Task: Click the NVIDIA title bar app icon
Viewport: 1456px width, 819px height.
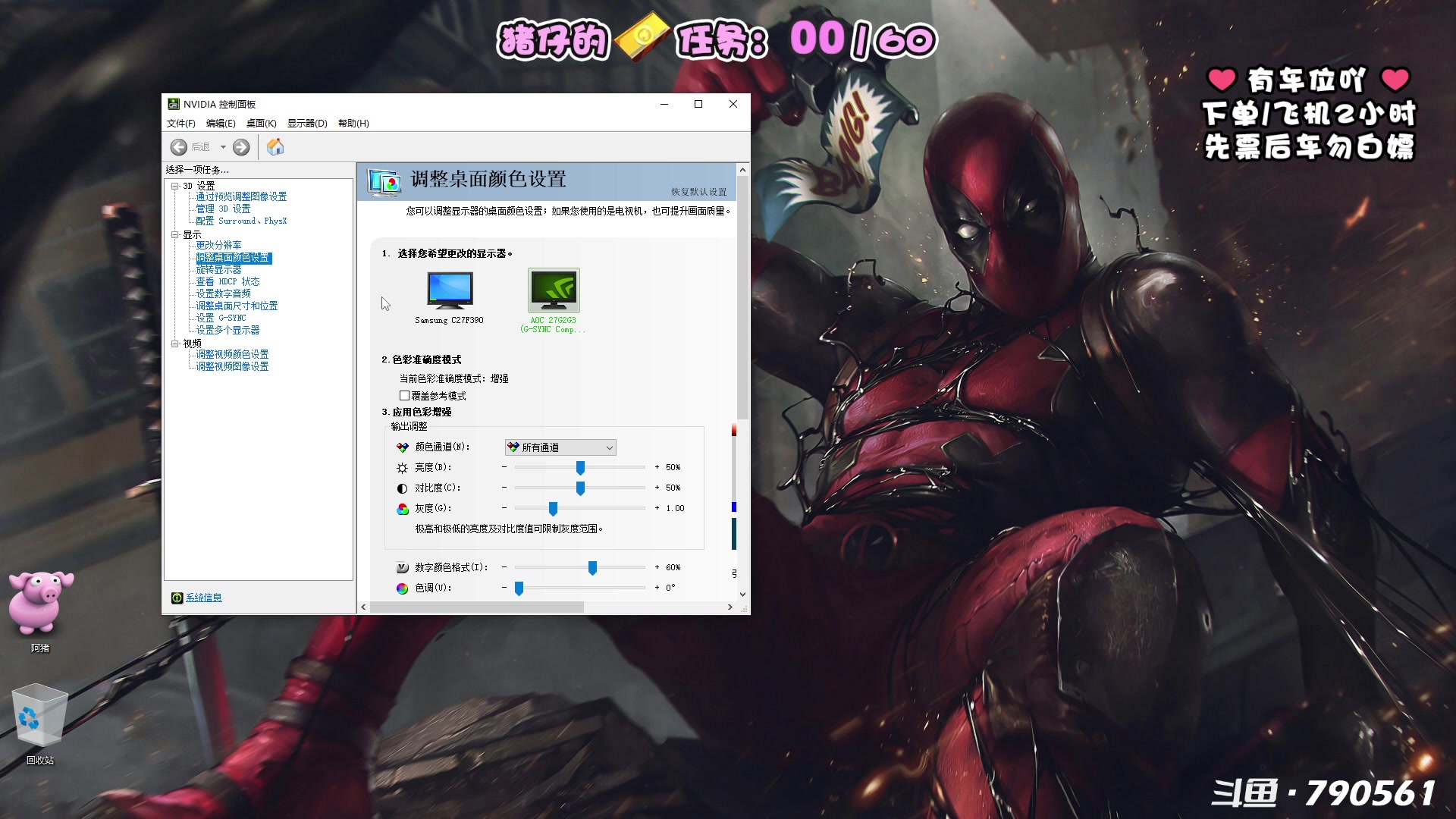Action: [x=174, y=104]
